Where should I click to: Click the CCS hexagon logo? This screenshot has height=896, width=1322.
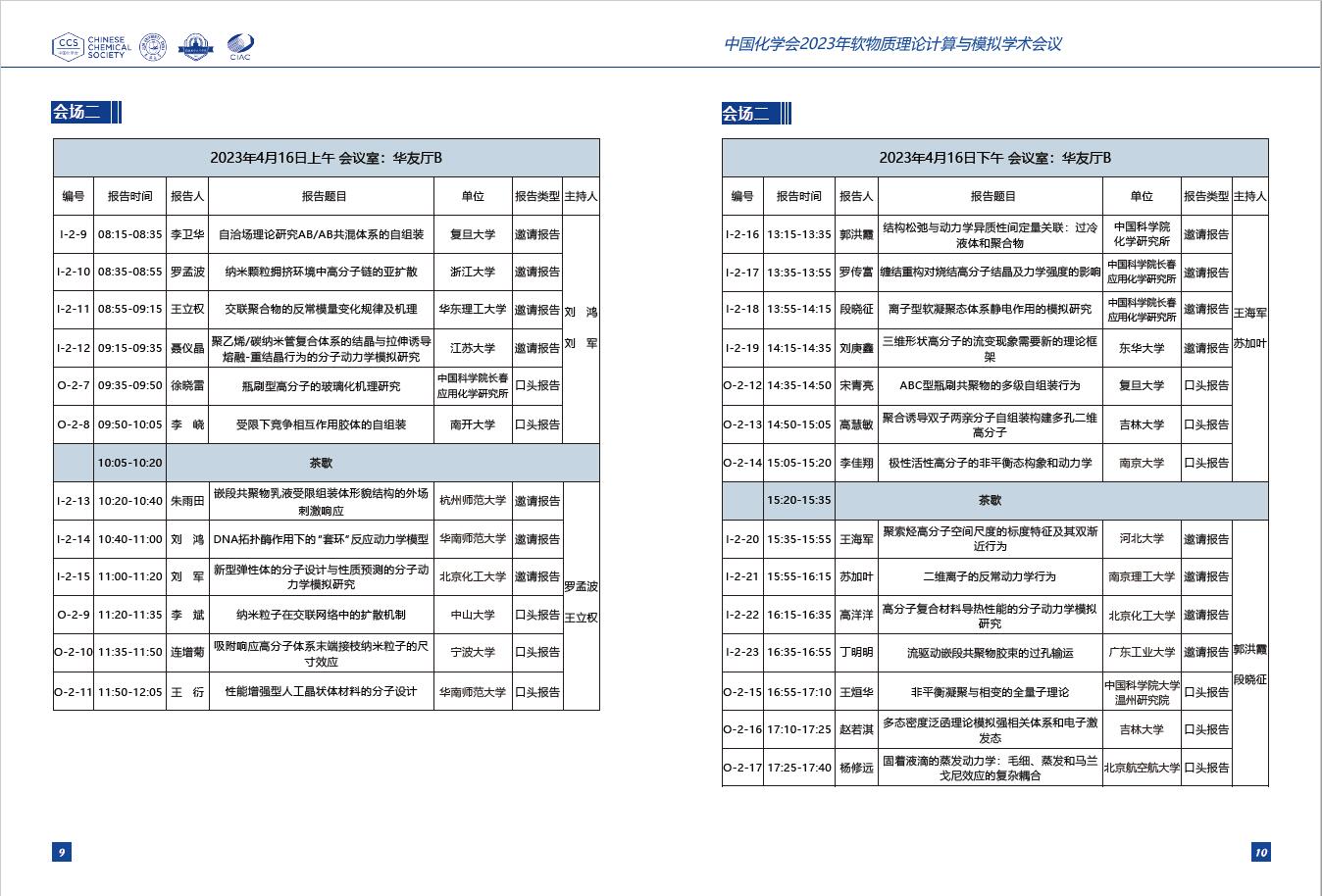click(x=68, y=46)
